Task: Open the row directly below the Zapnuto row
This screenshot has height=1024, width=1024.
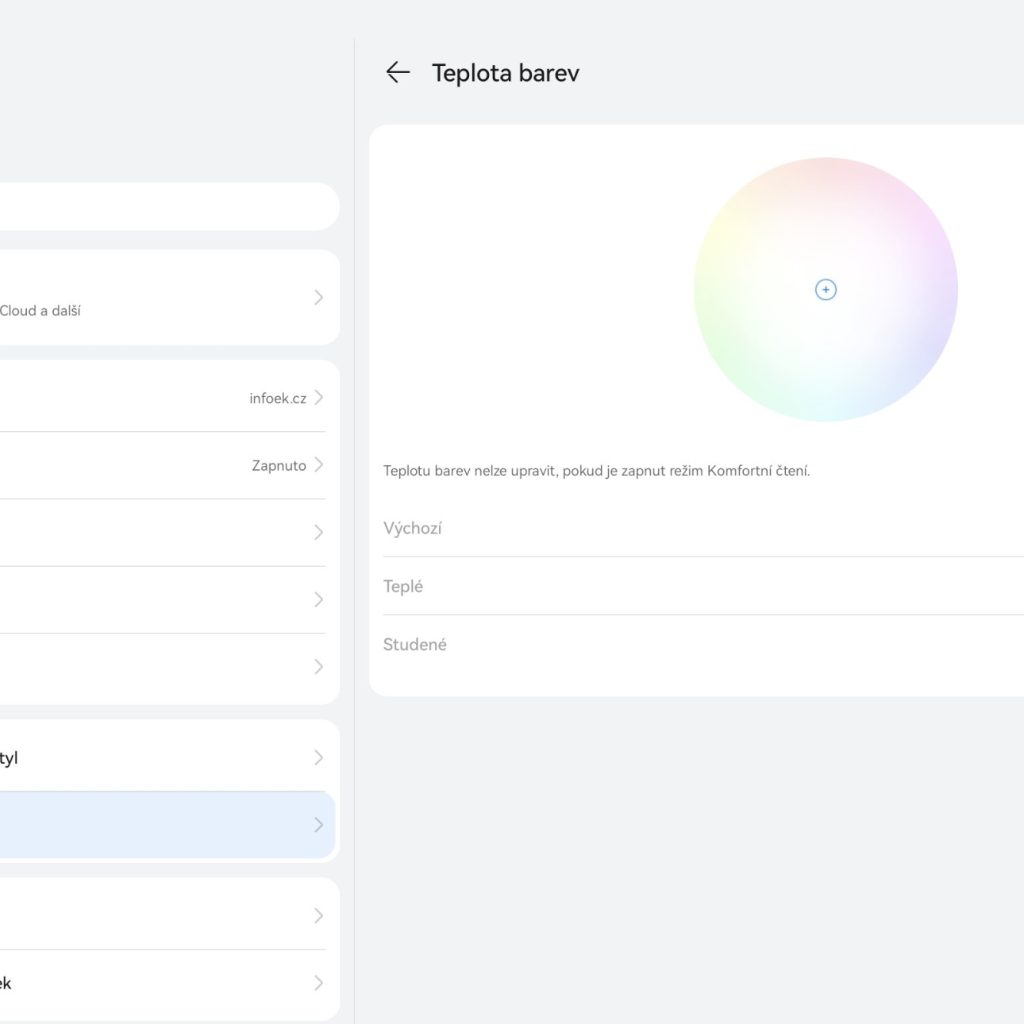Action: pos(160,532)
